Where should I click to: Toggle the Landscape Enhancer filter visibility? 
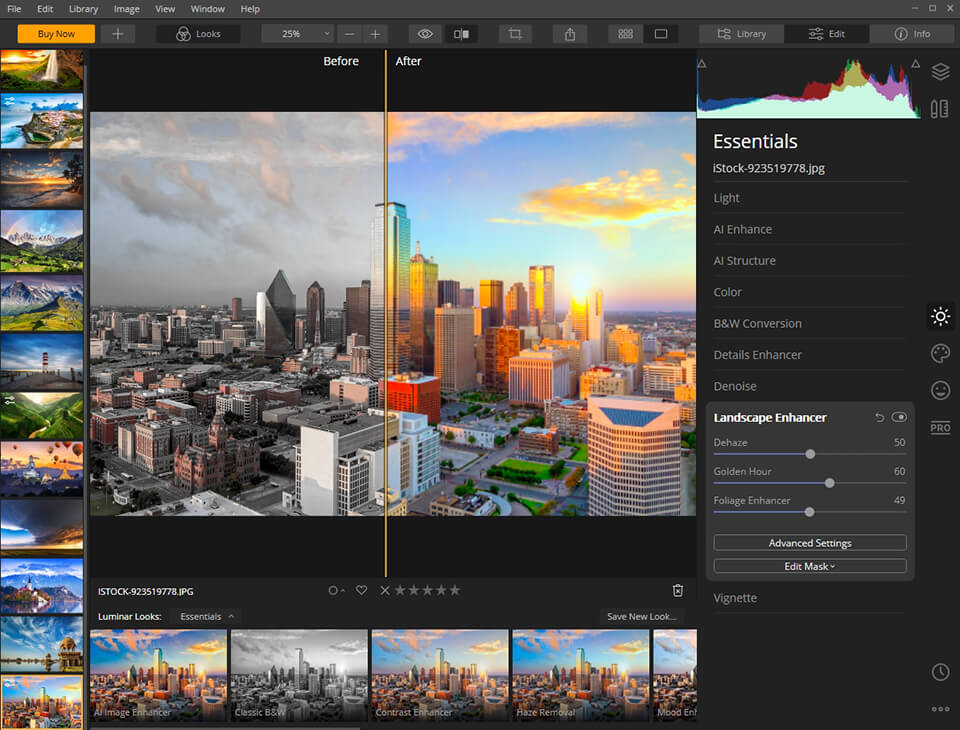[x=899, y=417]
